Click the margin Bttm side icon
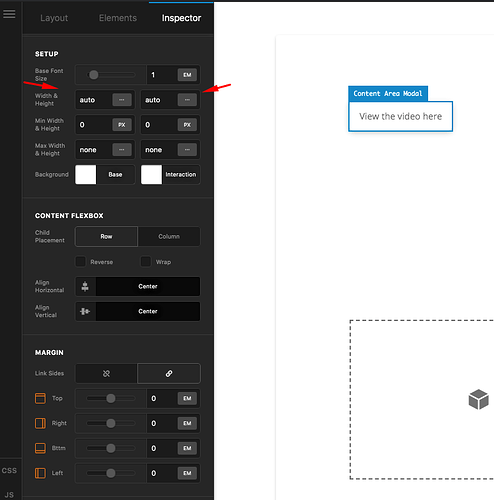Screen dimensions: 494x500 [x=40, y=448]
